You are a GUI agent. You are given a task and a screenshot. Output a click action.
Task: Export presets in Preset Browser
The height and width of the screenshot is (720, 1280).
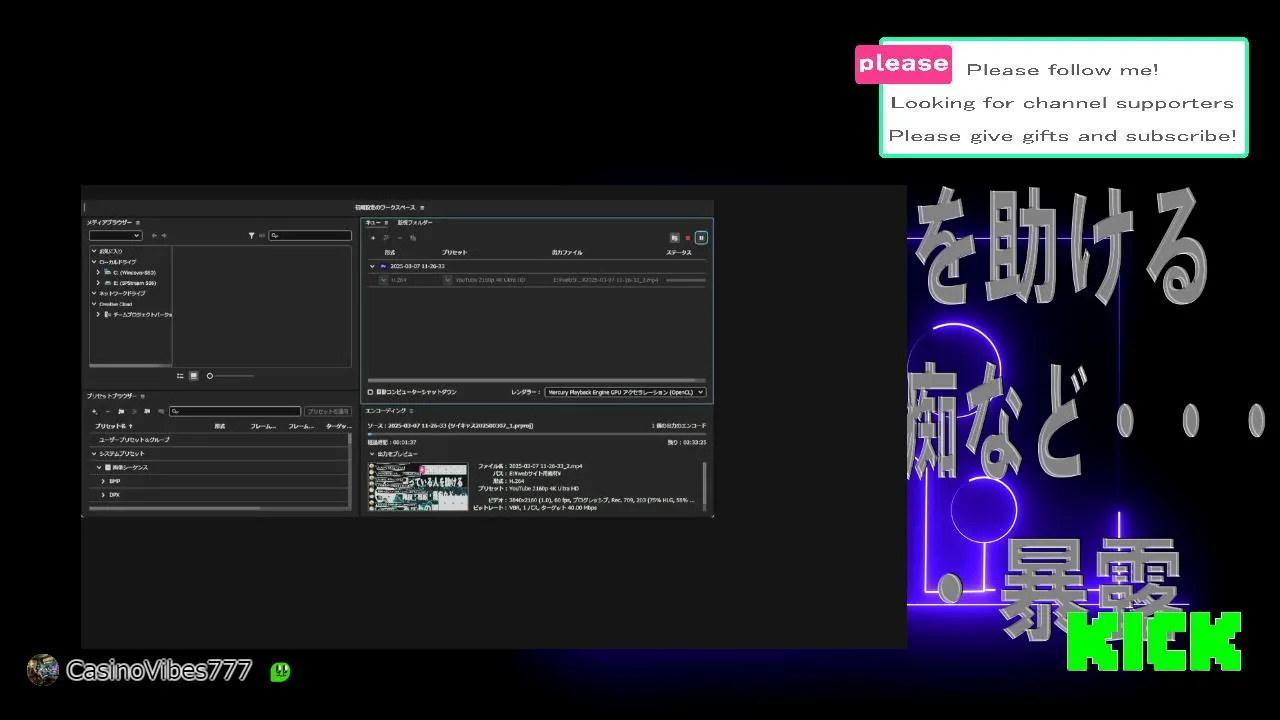click(161, 411)
